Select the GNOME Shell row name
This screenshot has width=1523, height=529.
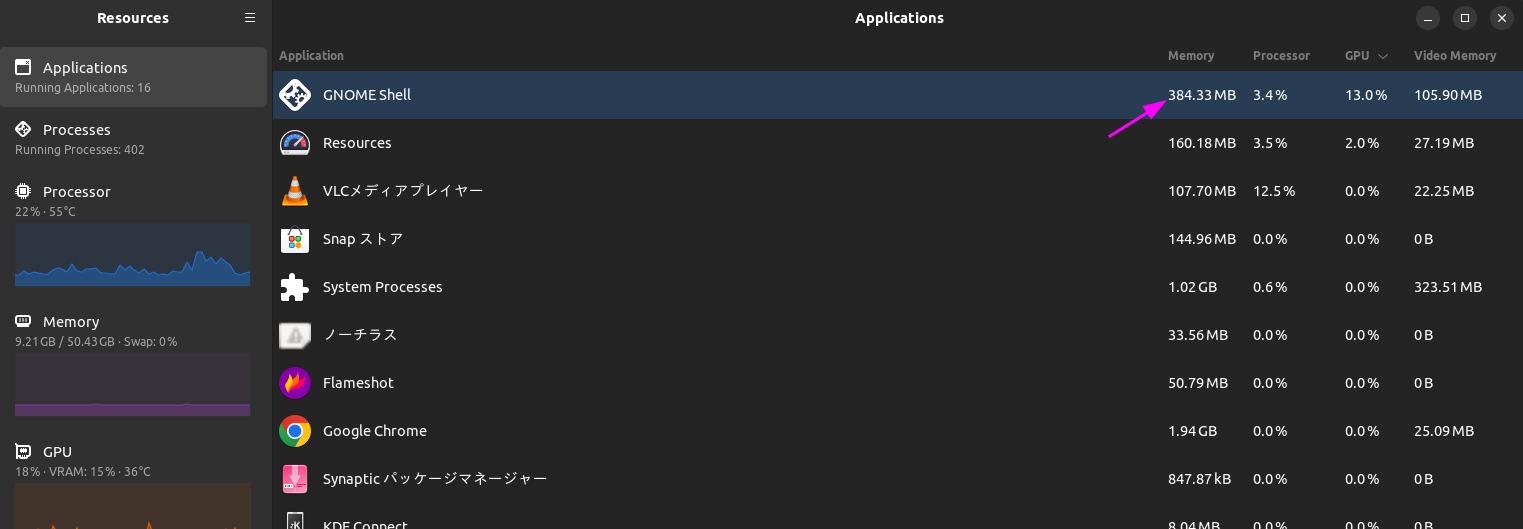[x=367, y=95]
